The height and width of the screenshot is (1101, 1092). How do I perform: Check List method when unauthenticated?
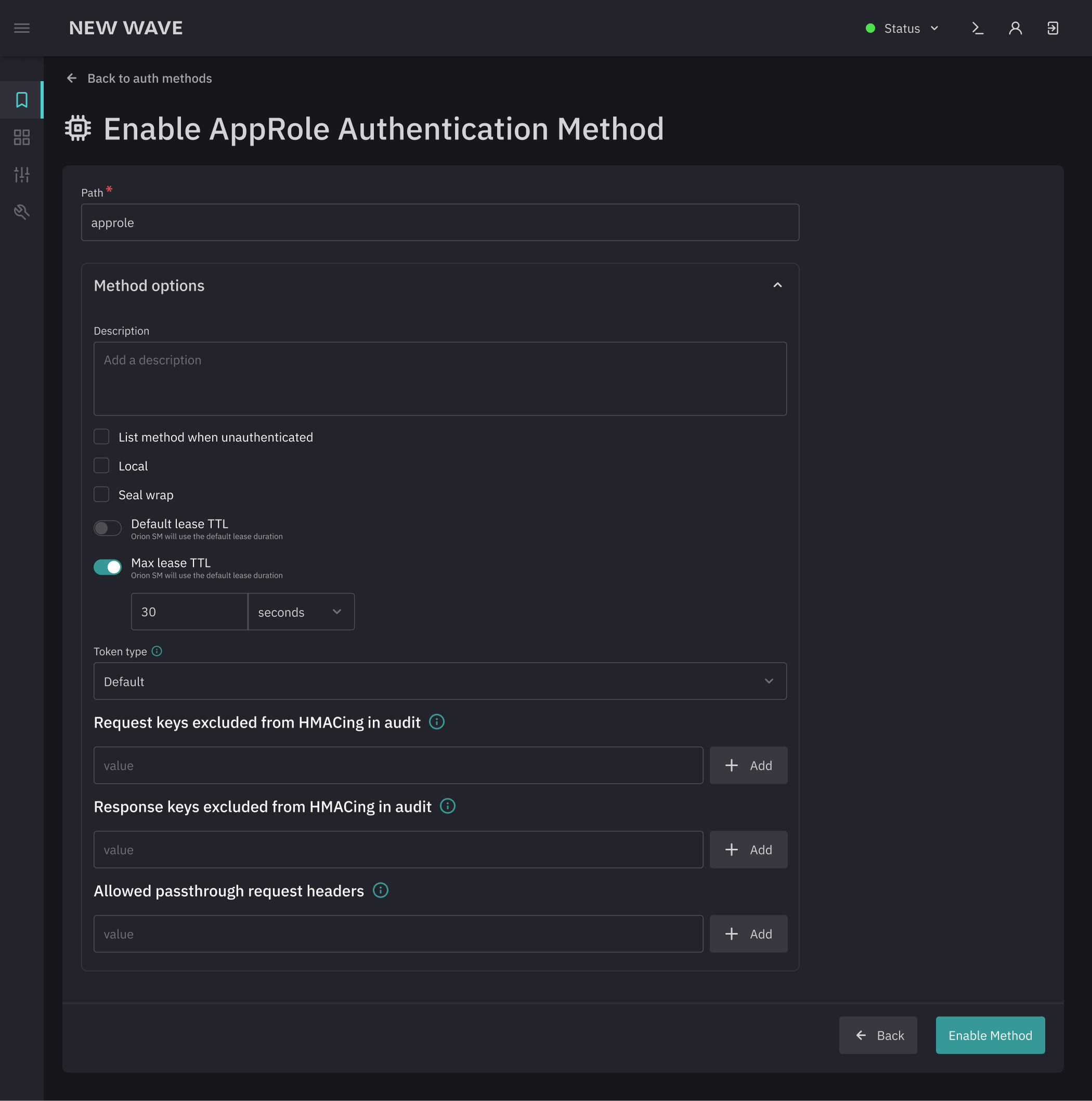pos(101,436)
